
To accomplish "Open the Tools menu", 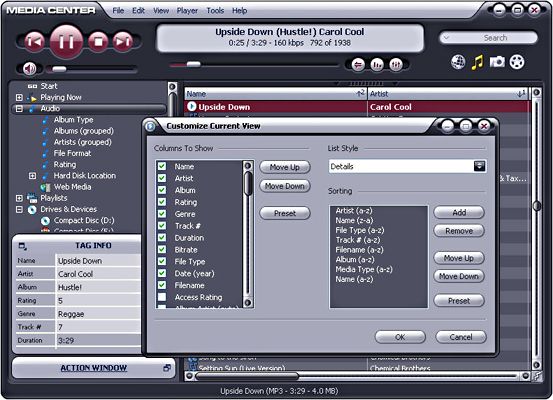I will pos(215,11).
